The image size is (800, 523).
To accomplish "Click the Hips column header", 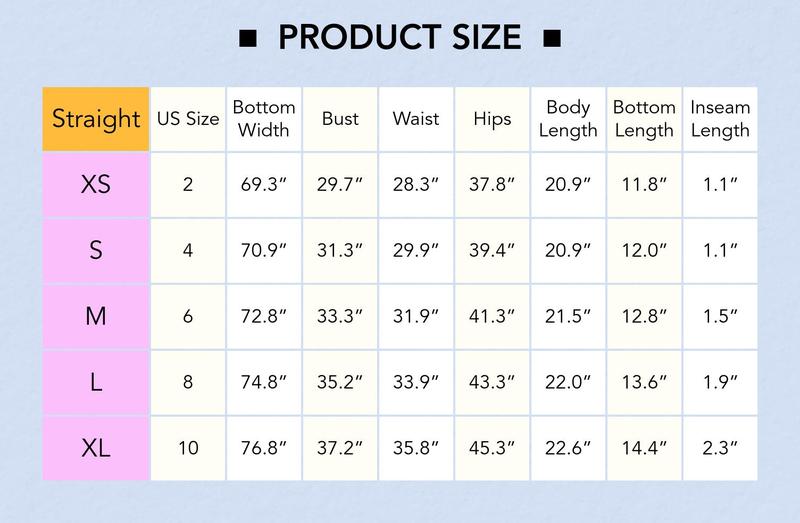I will [x=492, y=119].
